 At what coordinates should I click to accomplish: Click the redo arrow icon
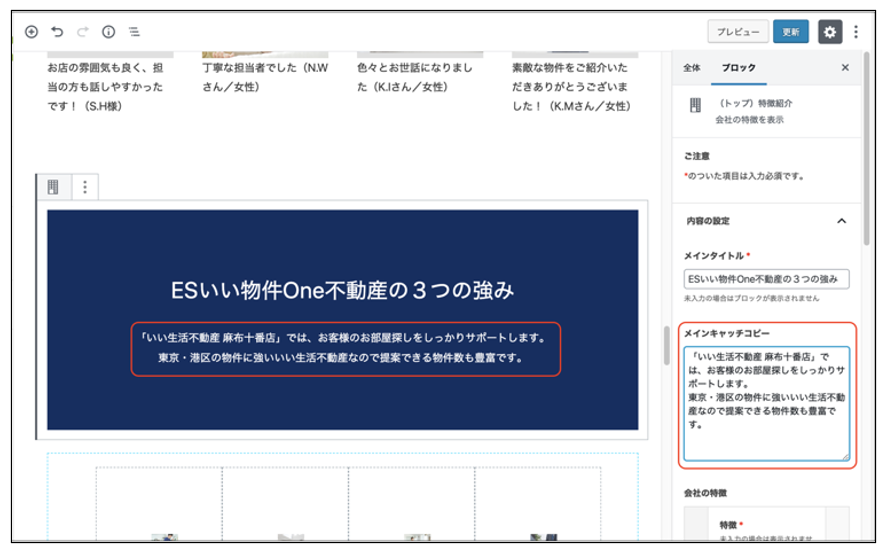(x=83, y=32)
